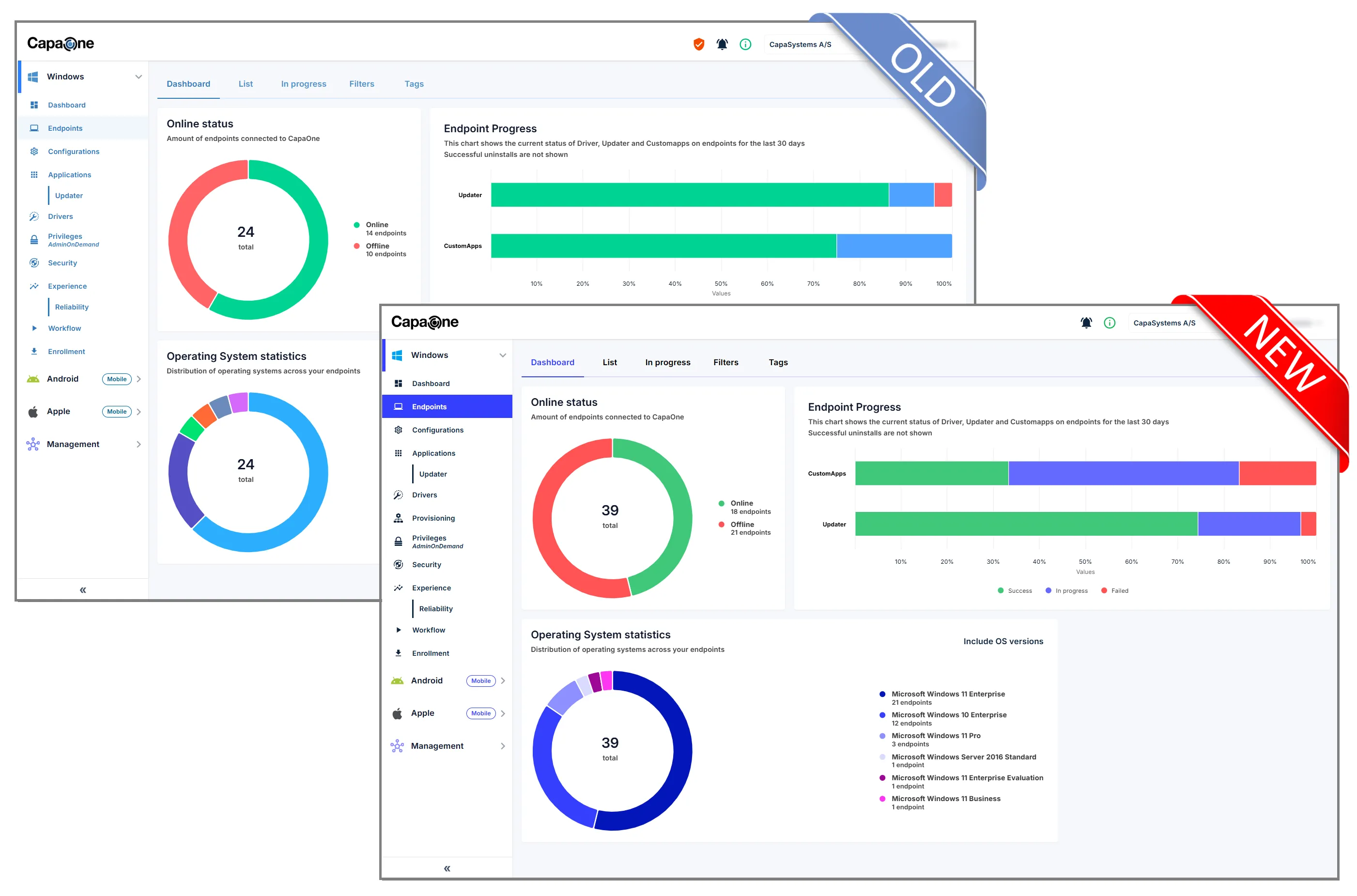The image size is (1357, 896).
Task: Open the Filters tab in the OLD window
Action: pyautogui.click(x=362, y=84)
